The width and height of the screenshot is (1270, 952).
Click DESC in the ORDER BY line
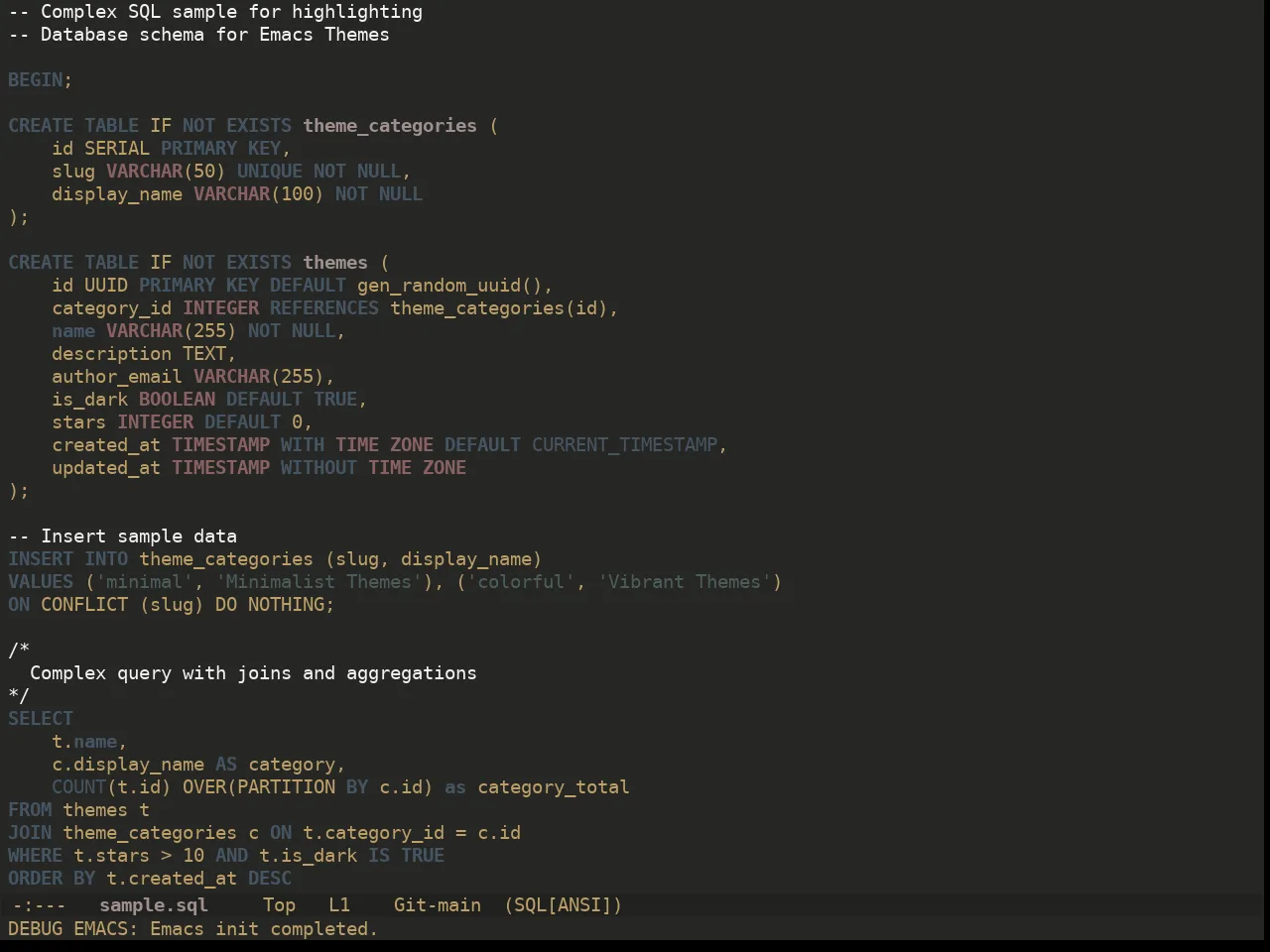(270, 878)
